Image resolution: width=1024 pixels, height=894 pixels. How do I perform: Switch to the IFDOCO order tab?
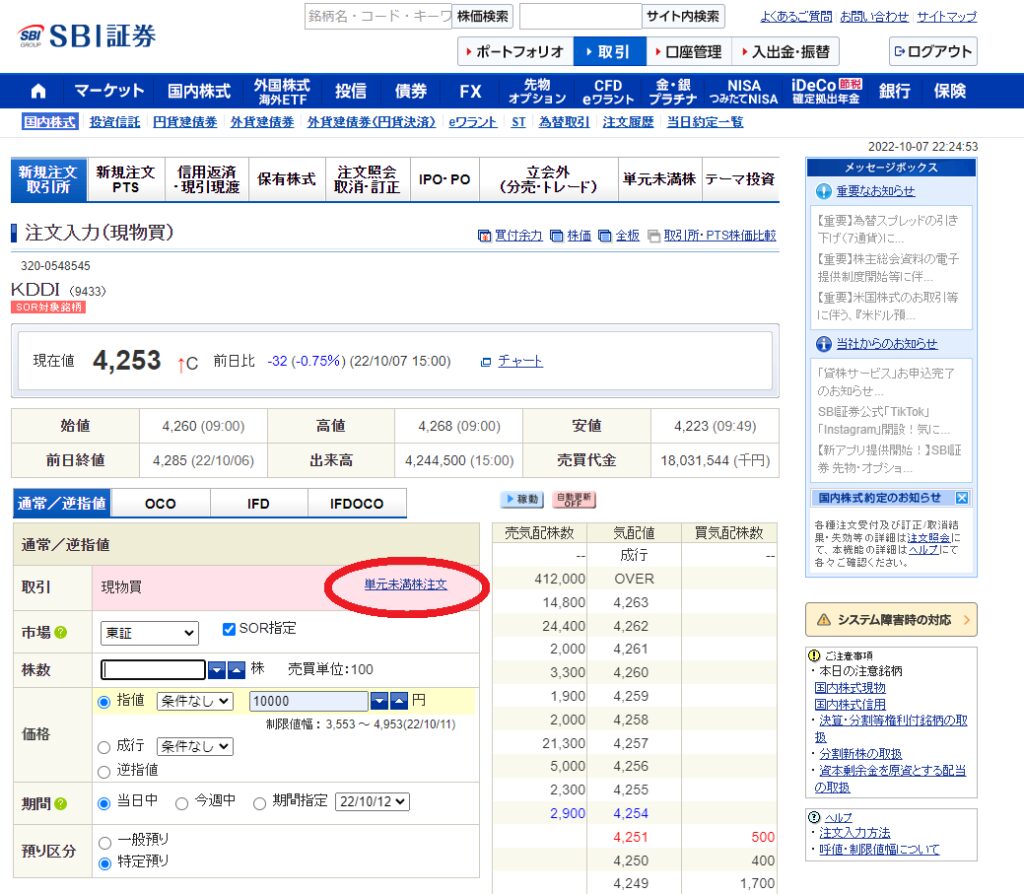pyautogui.click(x=356, y=503)
